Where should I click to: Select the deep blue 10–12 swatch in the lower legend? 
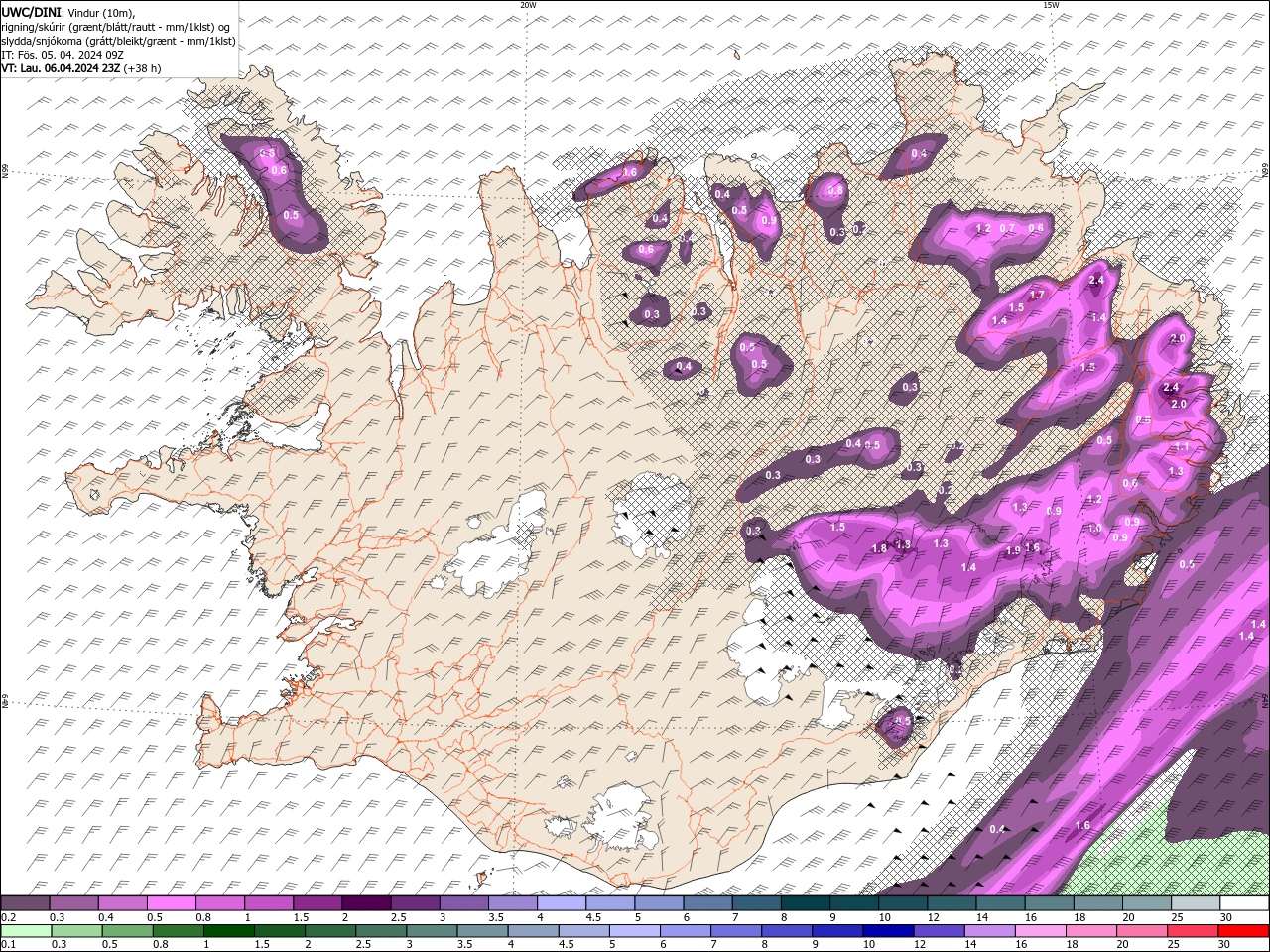point(889,931)
